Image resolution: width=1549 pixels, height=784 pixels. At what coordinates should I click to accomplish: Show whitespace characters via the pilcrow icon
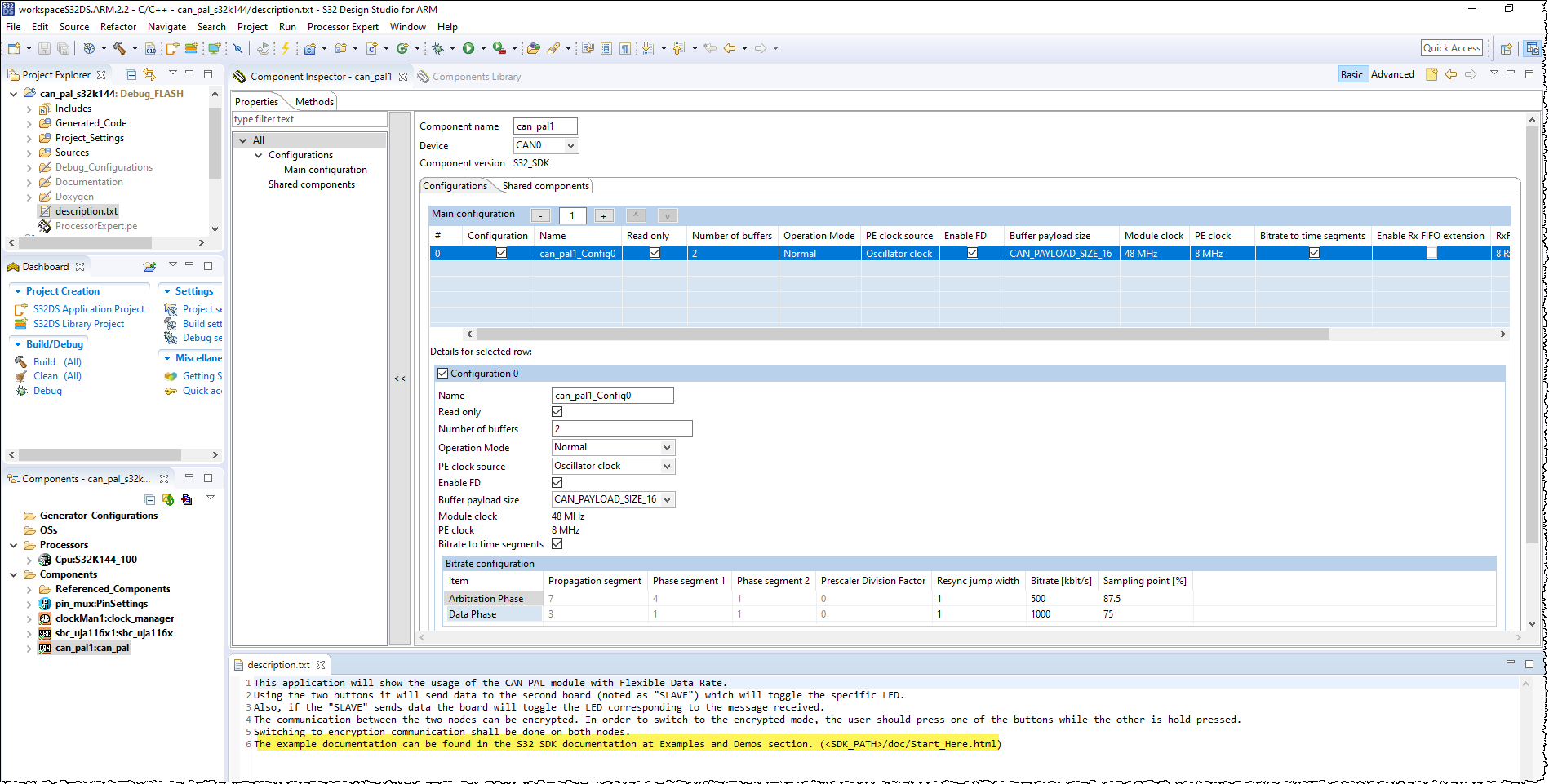click(625, 48)
